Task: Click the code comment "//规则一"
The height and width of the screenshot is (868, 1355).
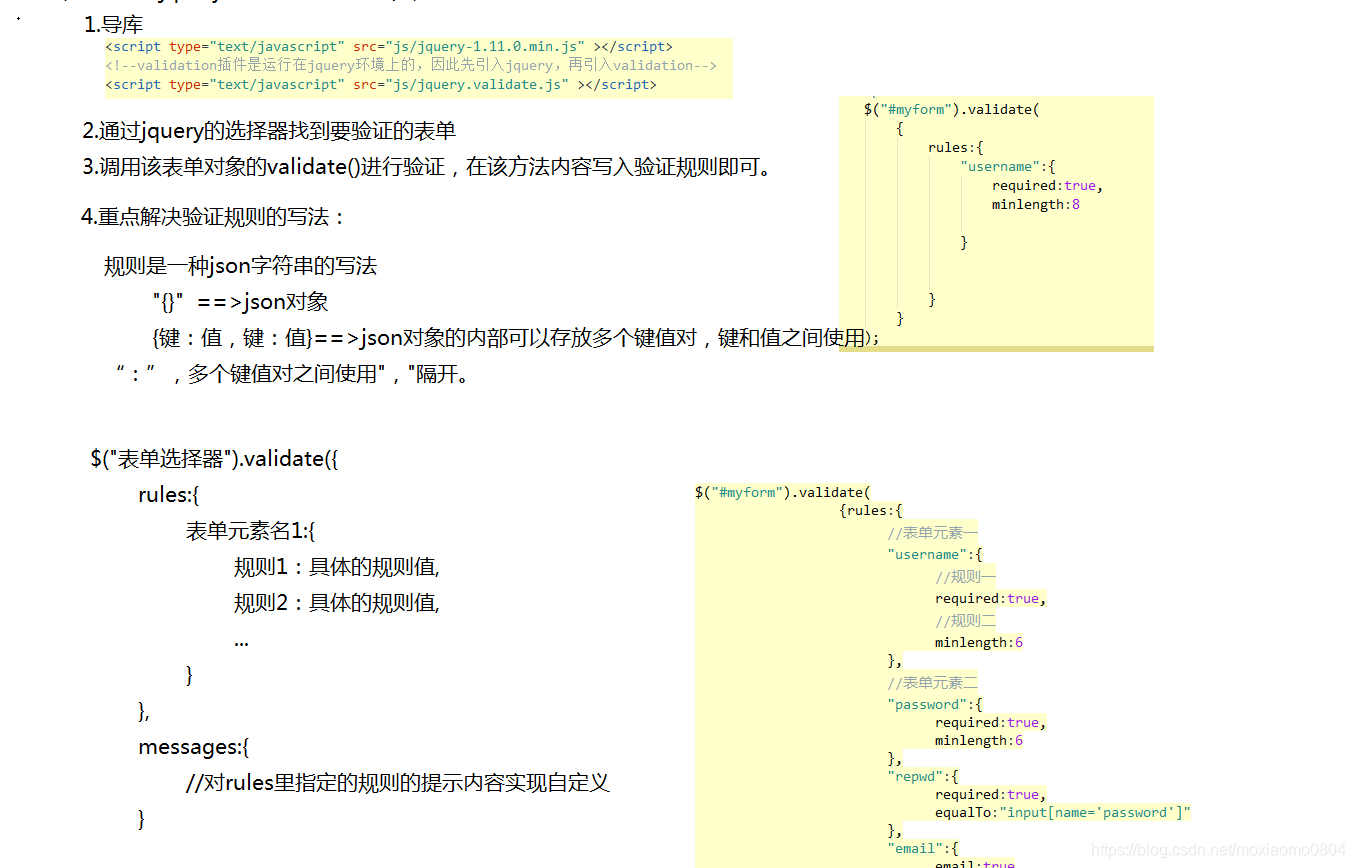Action: pyautogui.click(x=966, y=577)
